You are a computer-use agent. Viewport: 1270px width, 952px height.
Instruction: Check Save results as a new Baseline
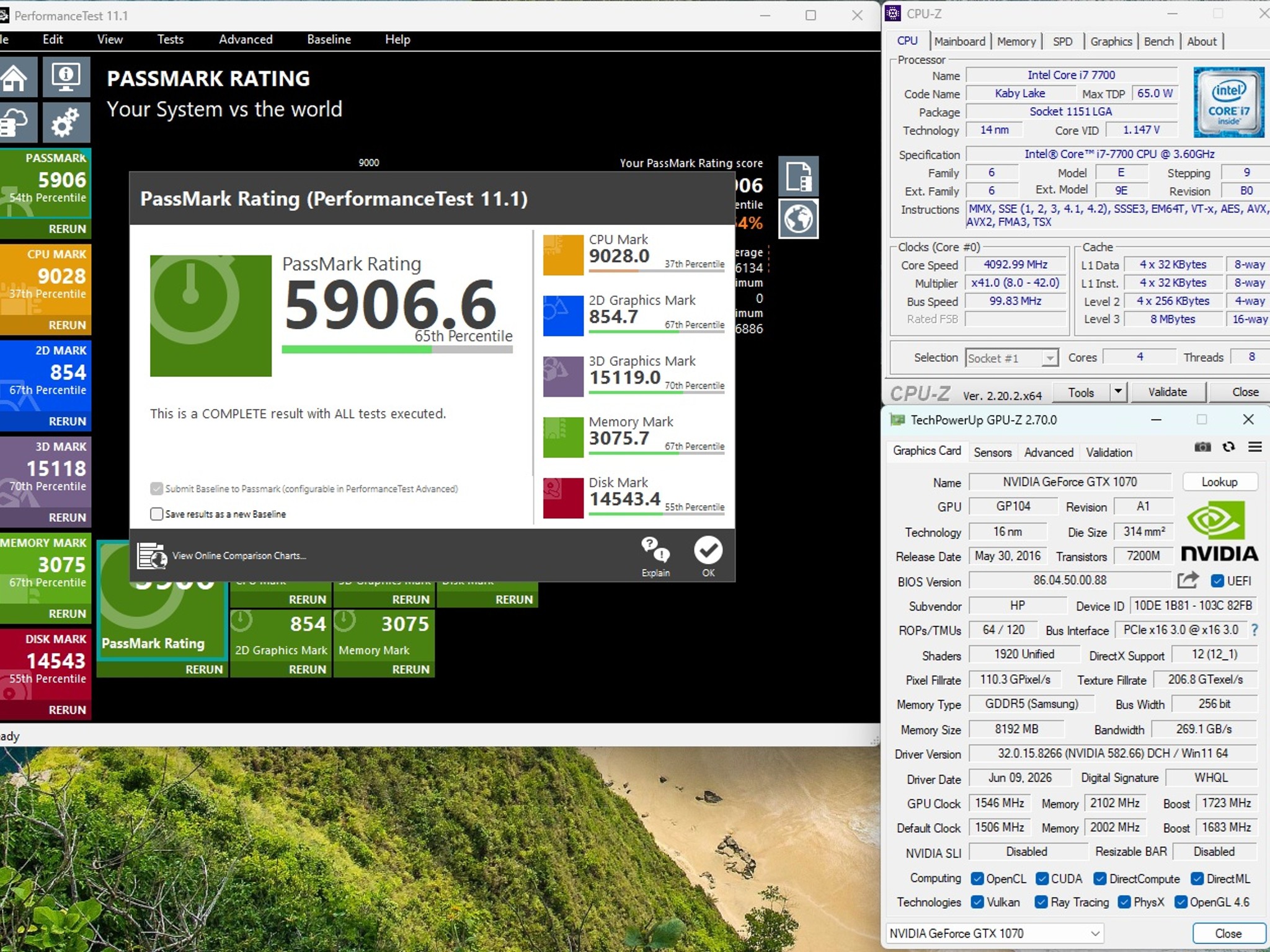pos(156,514)
